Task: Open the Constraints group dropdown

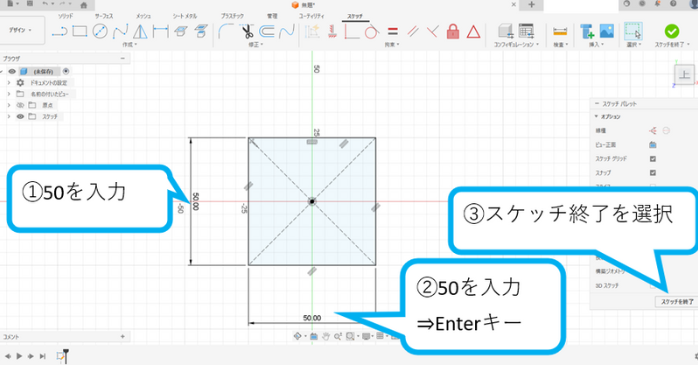Action: (392, 45)
